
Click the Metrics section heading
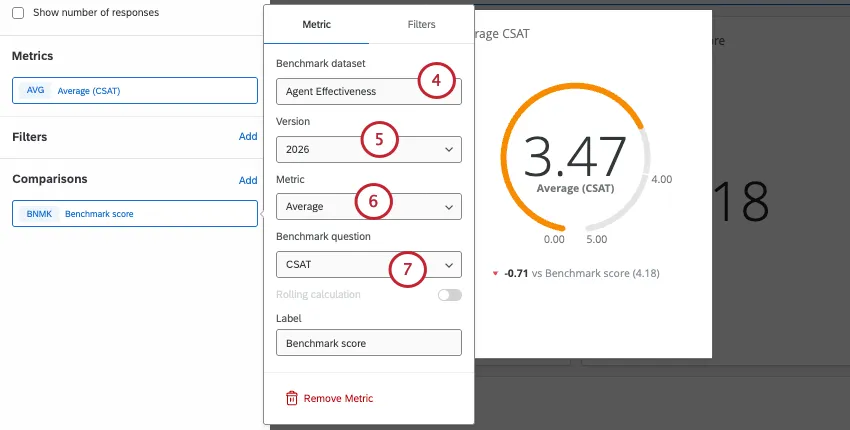(x=33, y=56)
